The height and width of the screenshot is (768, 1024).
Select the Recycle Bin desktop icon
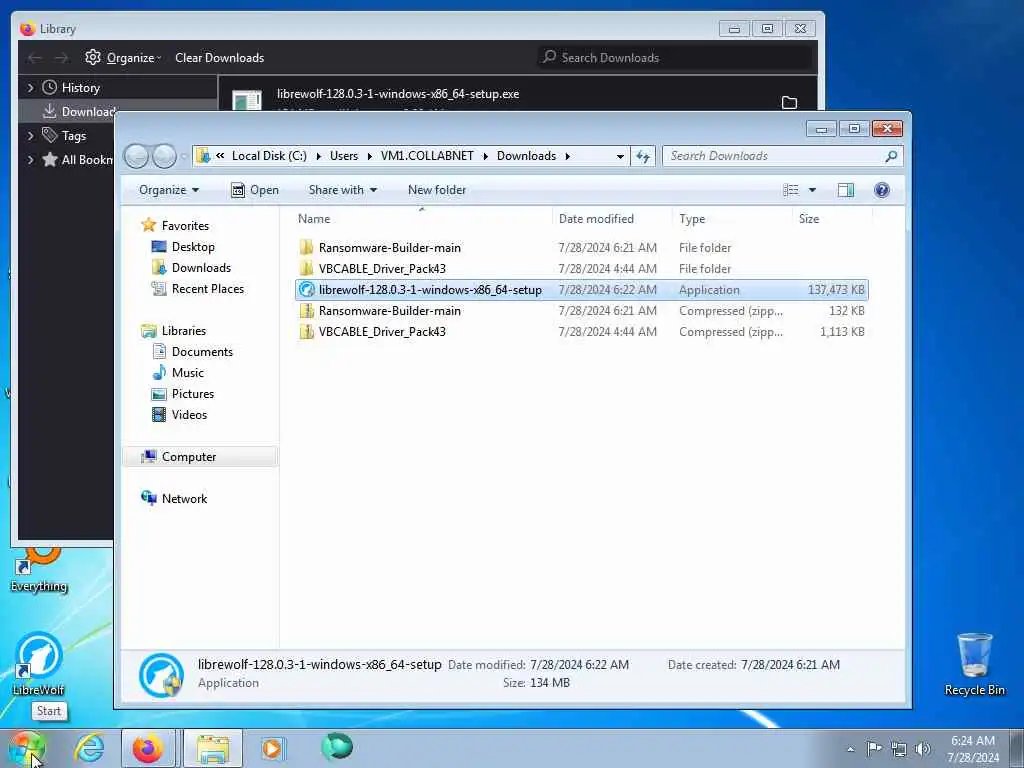coord(974,663)
